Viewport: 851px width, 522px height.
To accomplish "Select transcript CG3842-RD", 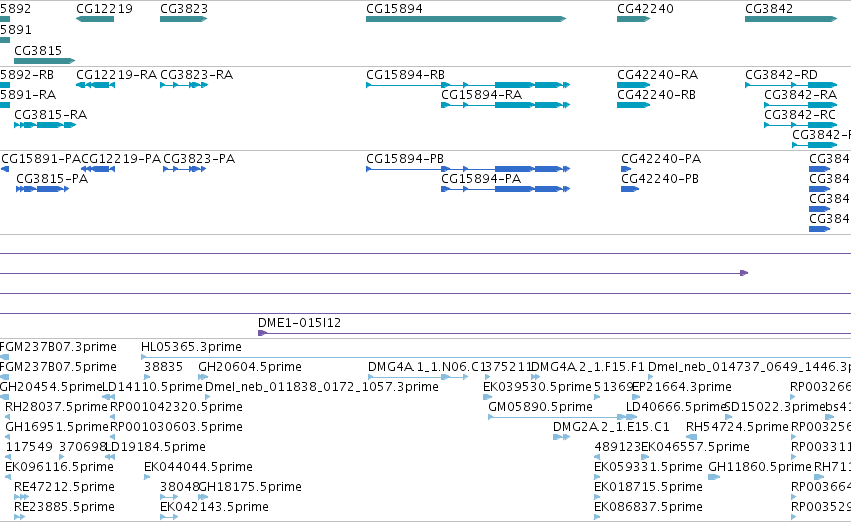I will click(782, 75).
